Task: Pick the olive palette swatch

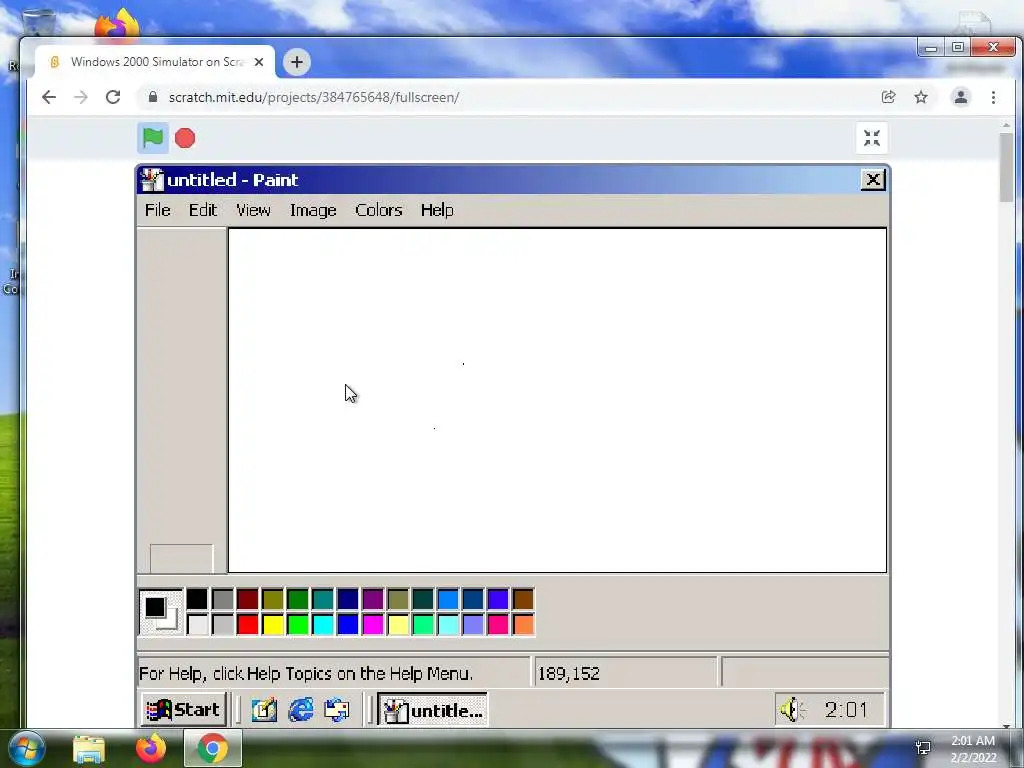Action: [272, 599]
